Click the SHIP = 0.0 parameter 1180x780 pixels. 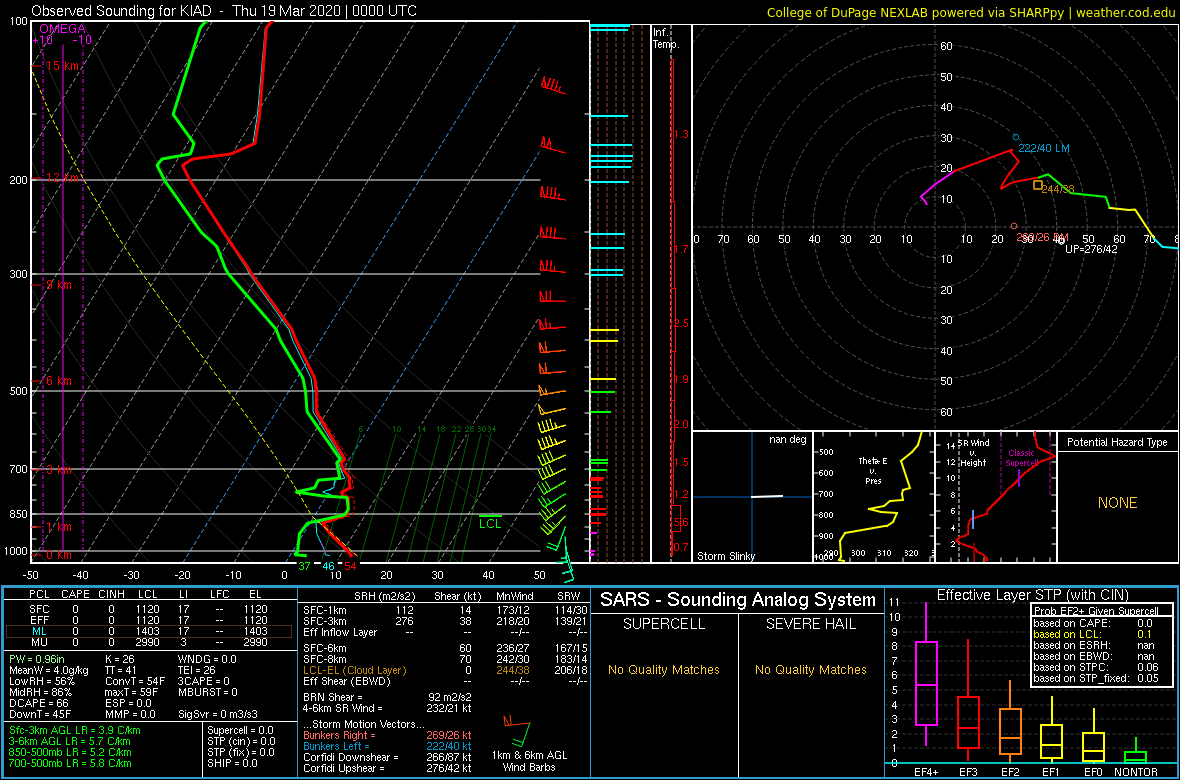[234, 762]
